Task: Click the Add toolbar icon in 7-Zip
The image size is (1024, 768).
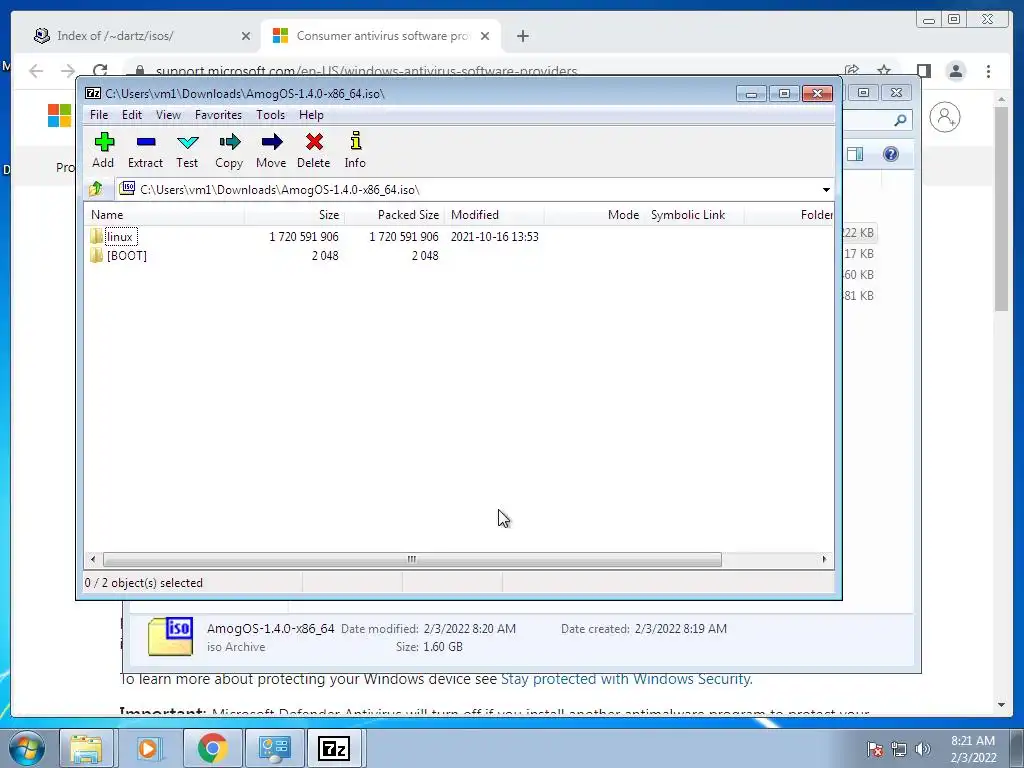Action: pyautogui.click(x=104, y=142)
